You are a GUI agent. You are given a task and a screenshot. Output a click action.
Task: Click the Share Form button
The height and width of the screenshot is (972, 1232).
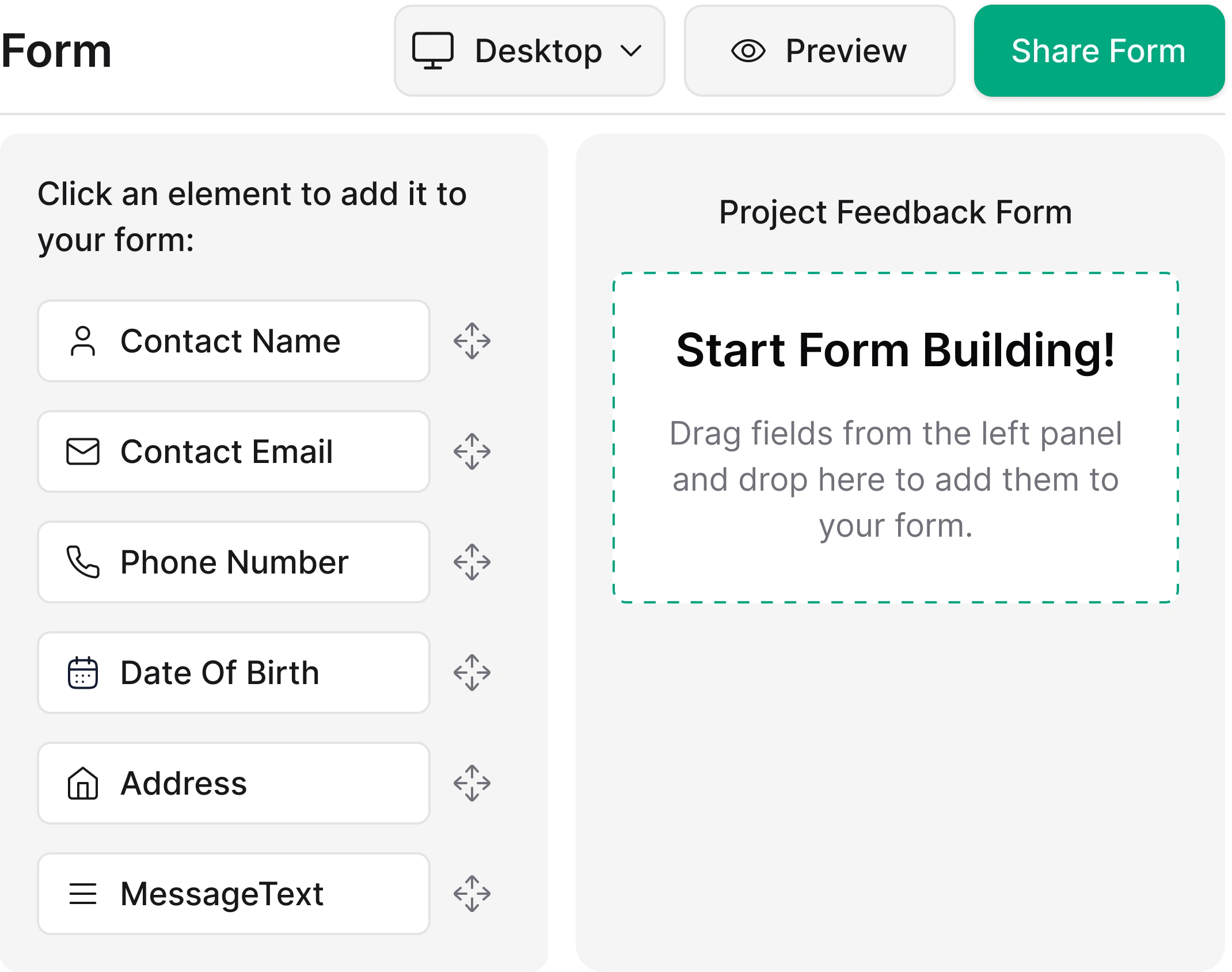tap(1098, 51)
